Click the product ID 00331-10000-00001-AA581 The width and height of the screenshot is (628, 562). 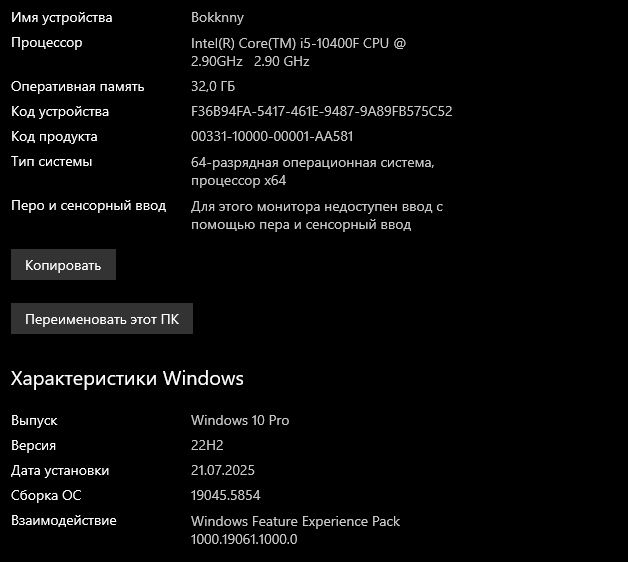coord(272,137)
